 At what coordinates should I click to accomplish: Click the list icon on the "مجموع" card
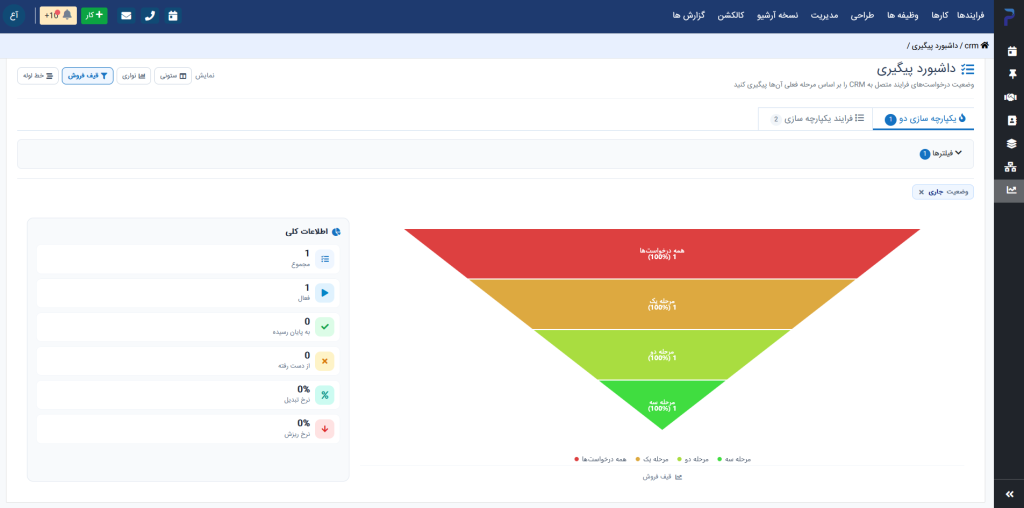[325, 259]
